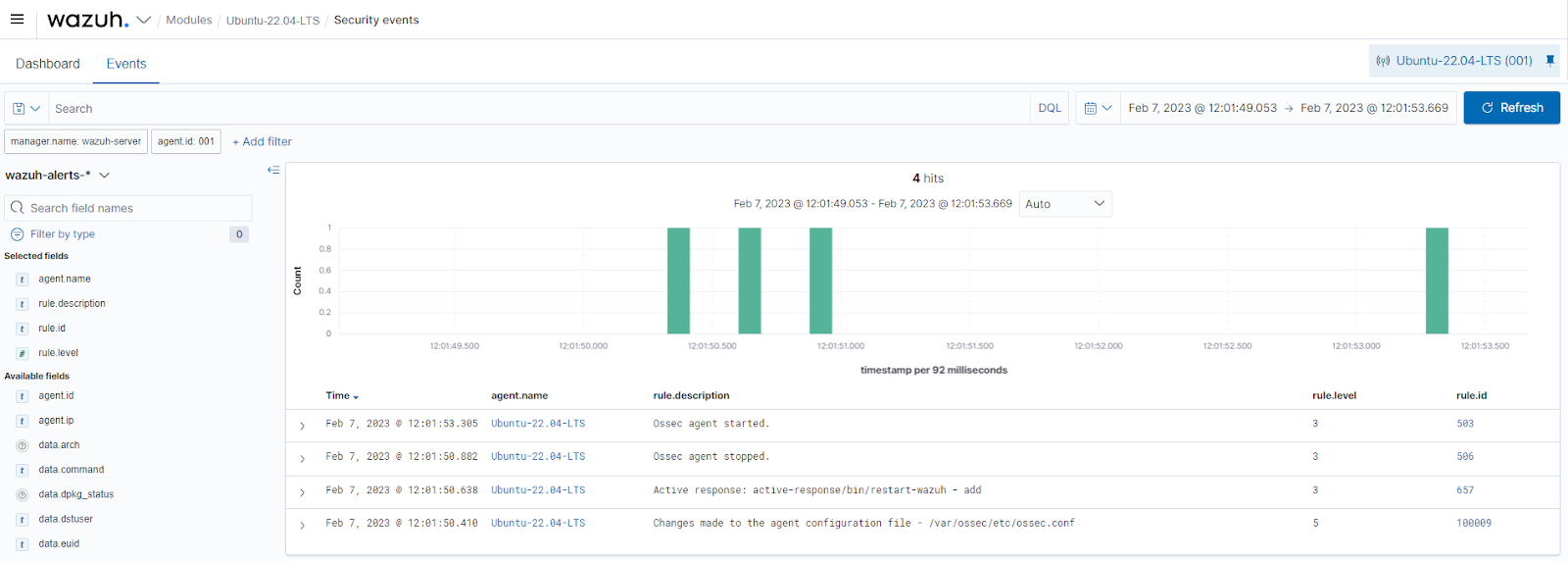
Task: Sort by the Time column header
Action: (342, 396)
